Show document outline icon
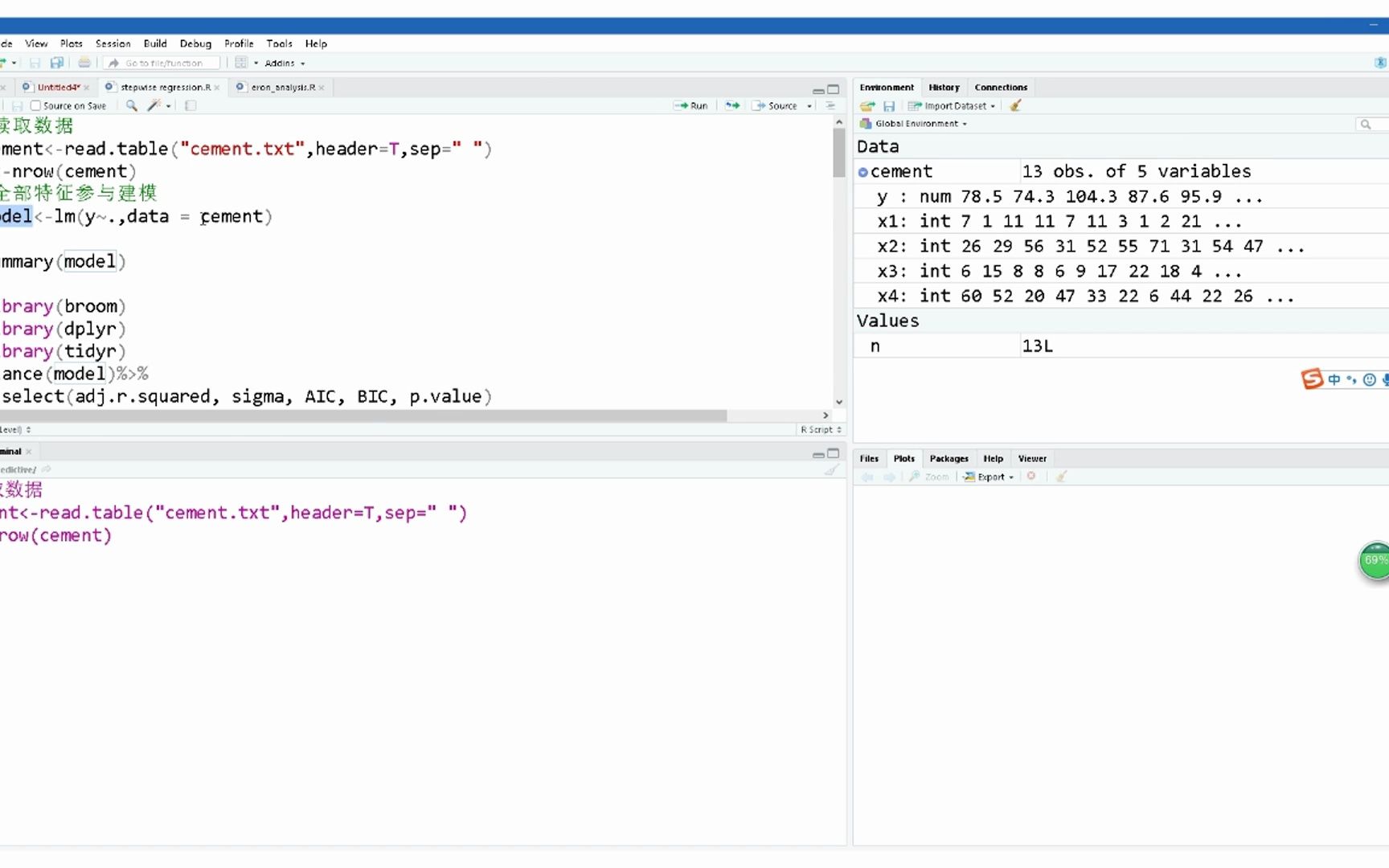 pos(830,105)
